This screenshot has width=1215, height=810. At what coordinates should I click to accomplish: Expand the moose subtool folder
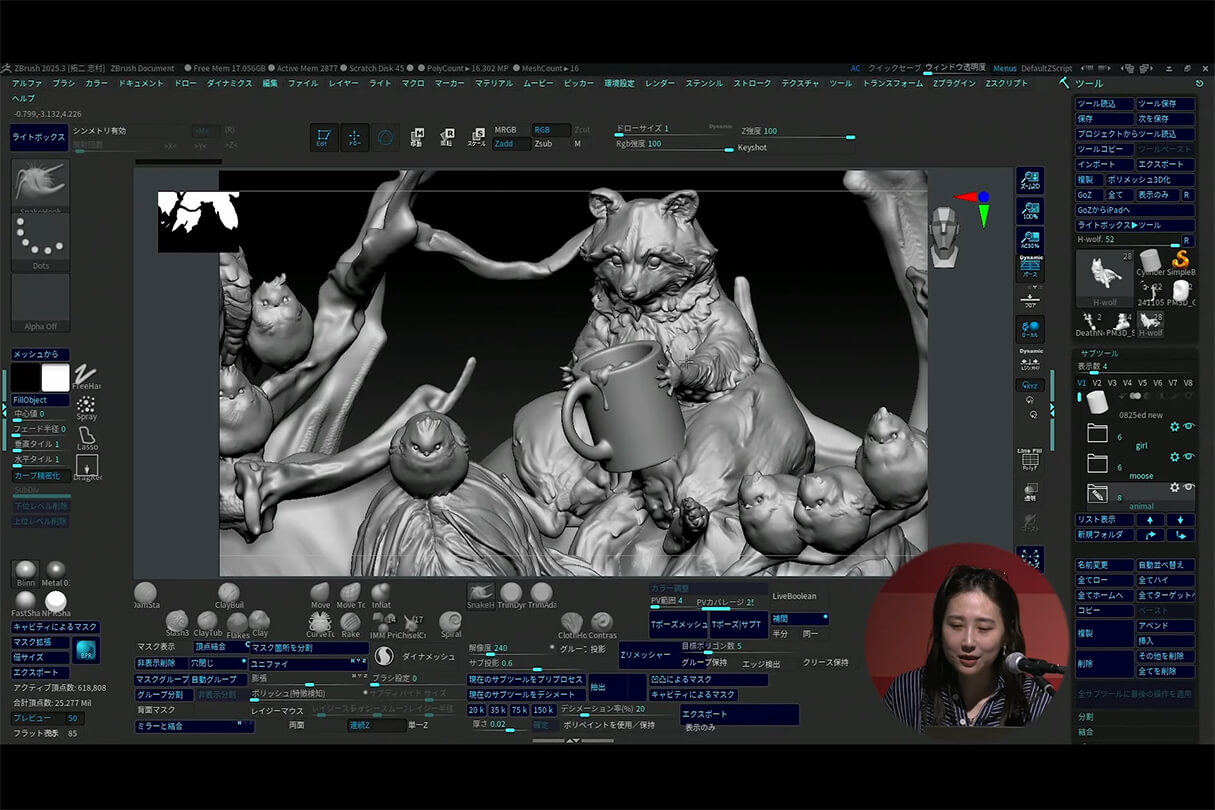coord(1097,464)
